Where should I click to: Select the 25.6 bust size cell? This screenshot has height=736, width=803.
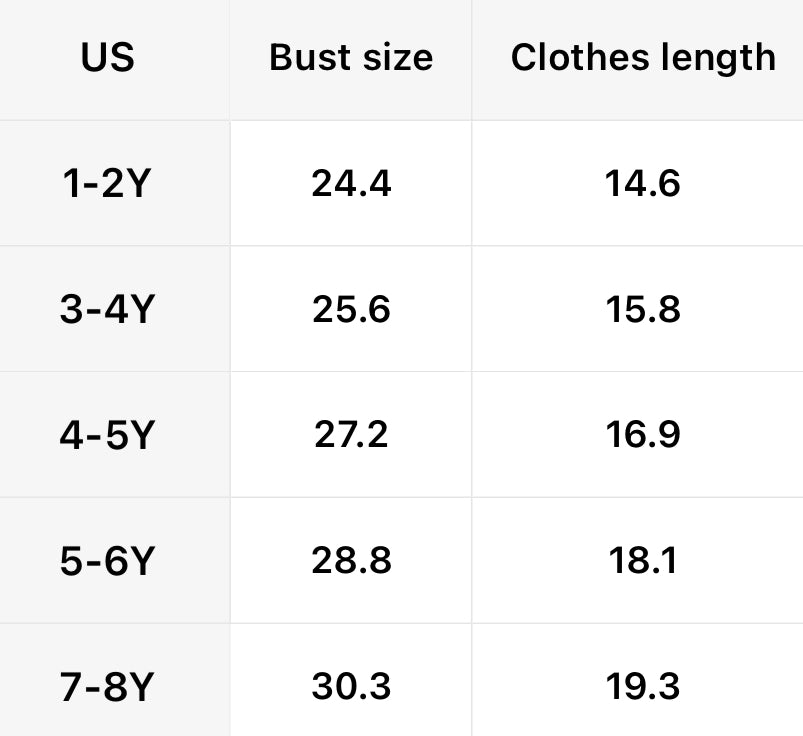[351, 310]
